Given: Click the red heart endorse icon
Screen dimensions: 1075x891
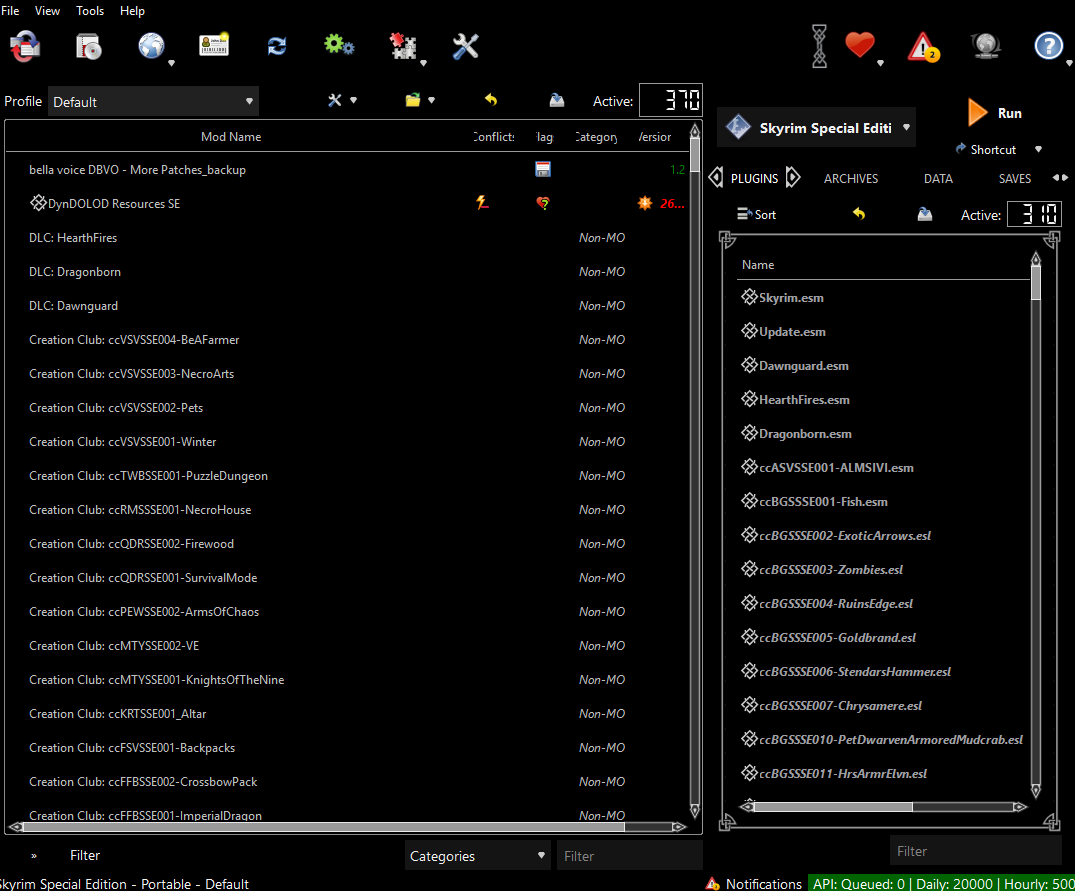Looking at the screenshot, I should pyautogui.click(x=860, y=45).
